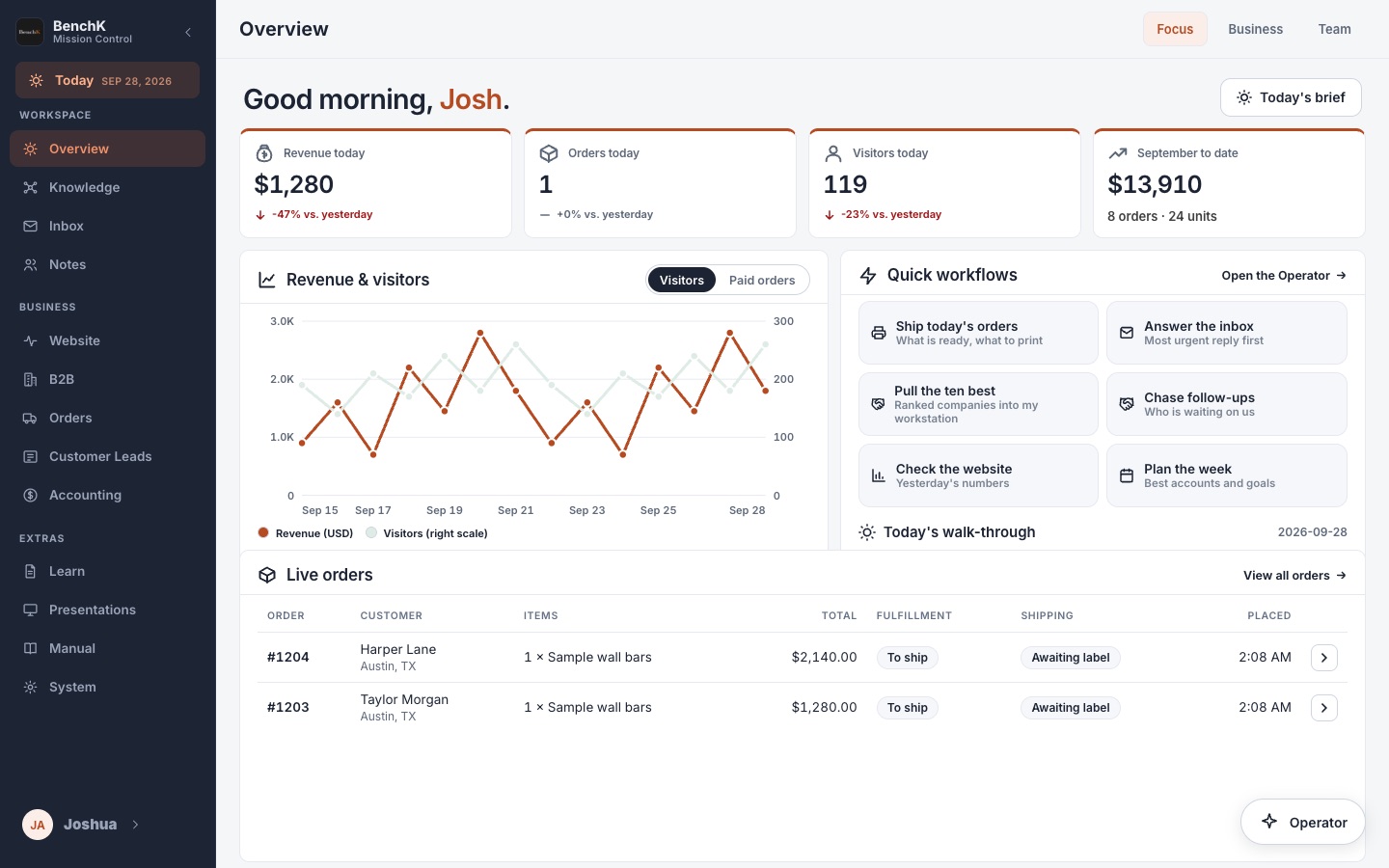Collapse the sidebar with the chevron
This screenshot has width=1389, height=868.
click(188, 32)
